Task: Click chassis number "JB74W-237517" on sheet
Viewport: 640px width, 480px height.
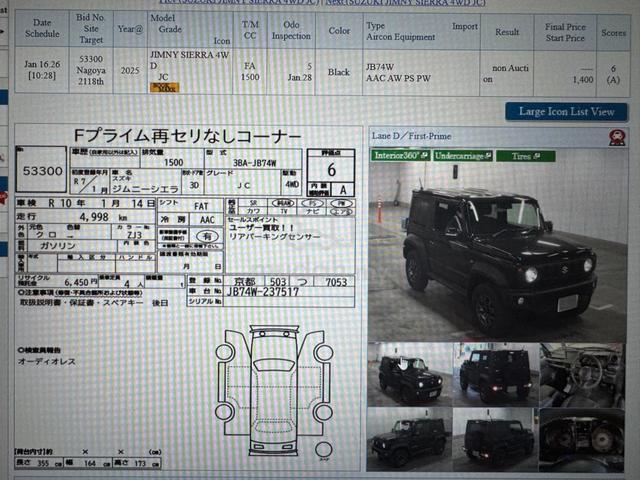Action: click(263, 292)
